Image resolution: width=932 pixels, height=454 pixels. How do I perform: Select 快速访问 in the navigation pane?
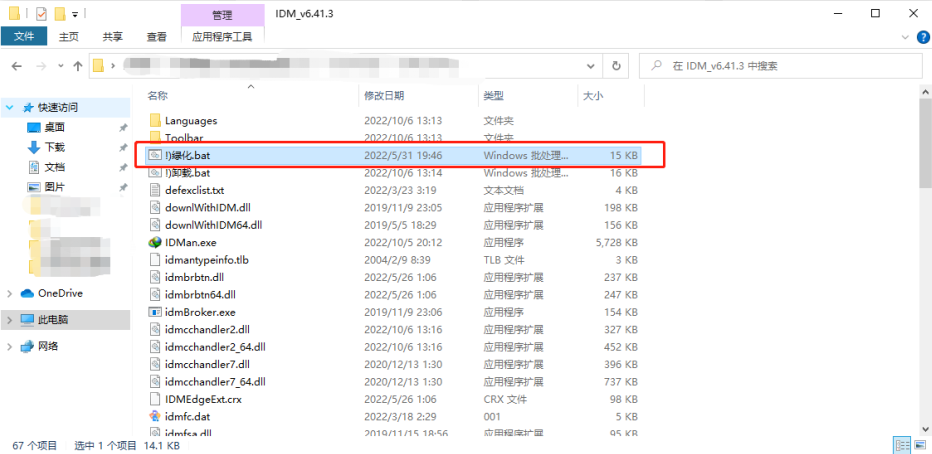click(x=58, y=108)
